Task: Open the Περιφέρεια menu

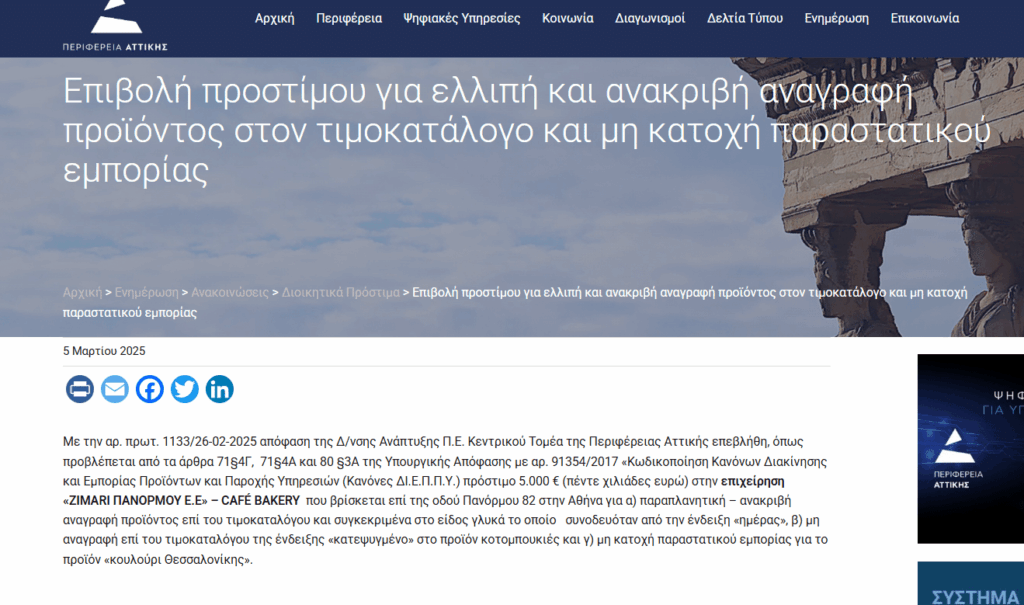Action: tap(349, 18)
